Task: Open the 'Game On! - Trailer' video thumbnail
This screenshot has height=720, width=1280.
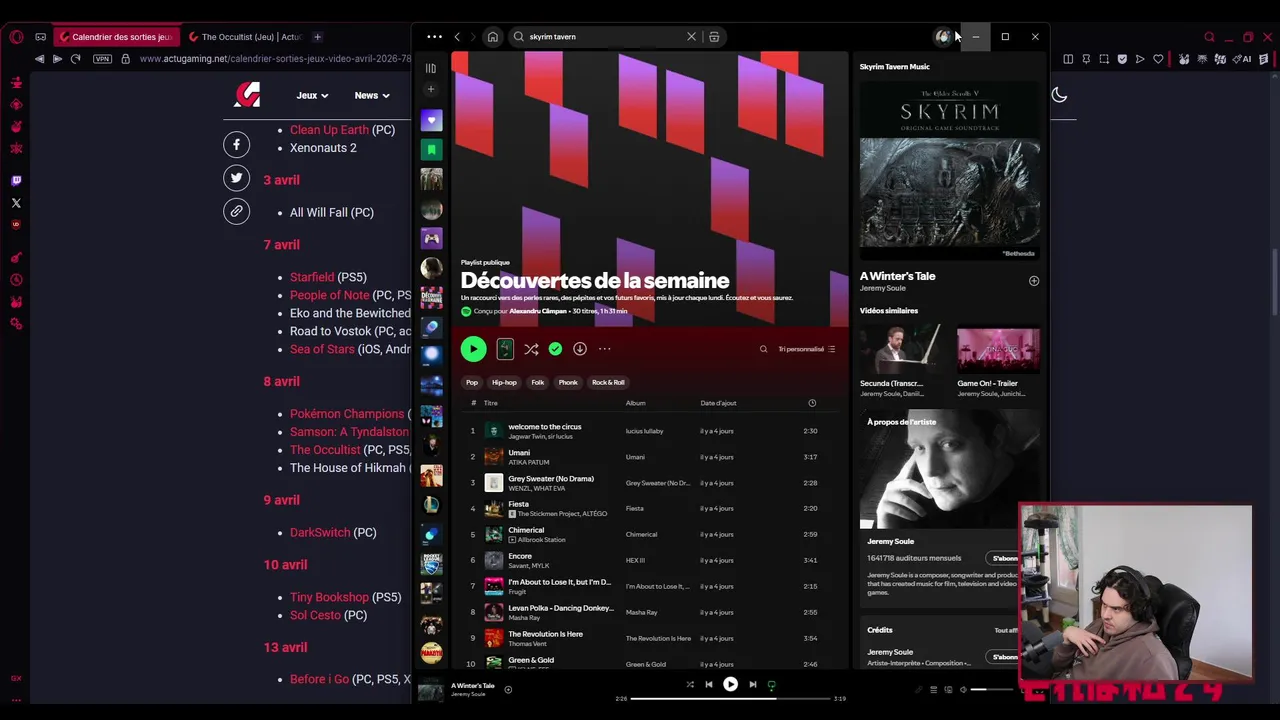Action: (998, 350)
